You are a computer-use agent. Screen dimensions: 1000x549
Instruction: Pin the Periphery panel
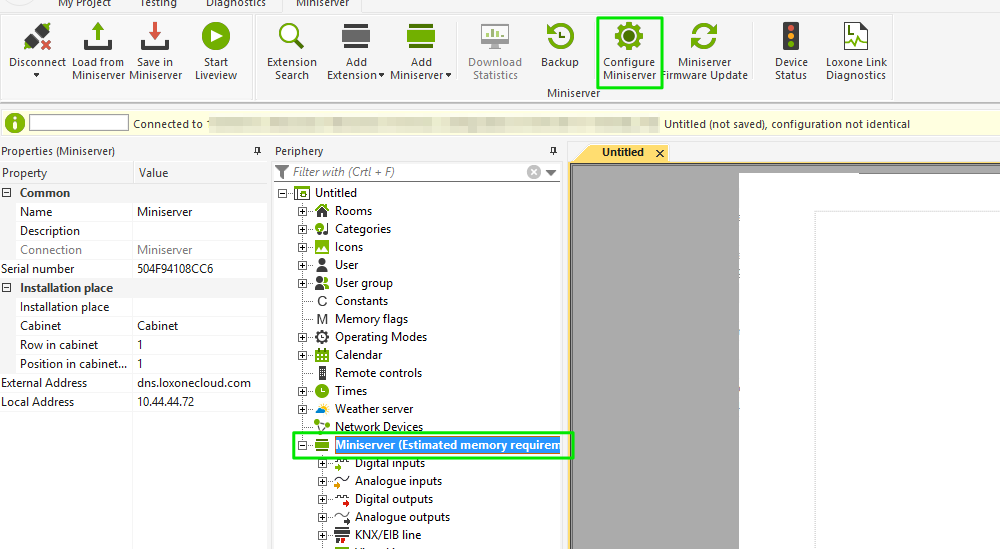(x=553, y=151)
